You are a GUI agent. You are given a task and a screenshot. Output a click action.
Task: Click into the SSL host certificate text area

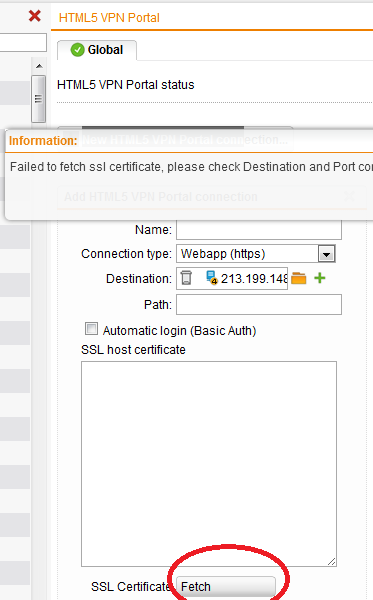(x=209, y=464)
